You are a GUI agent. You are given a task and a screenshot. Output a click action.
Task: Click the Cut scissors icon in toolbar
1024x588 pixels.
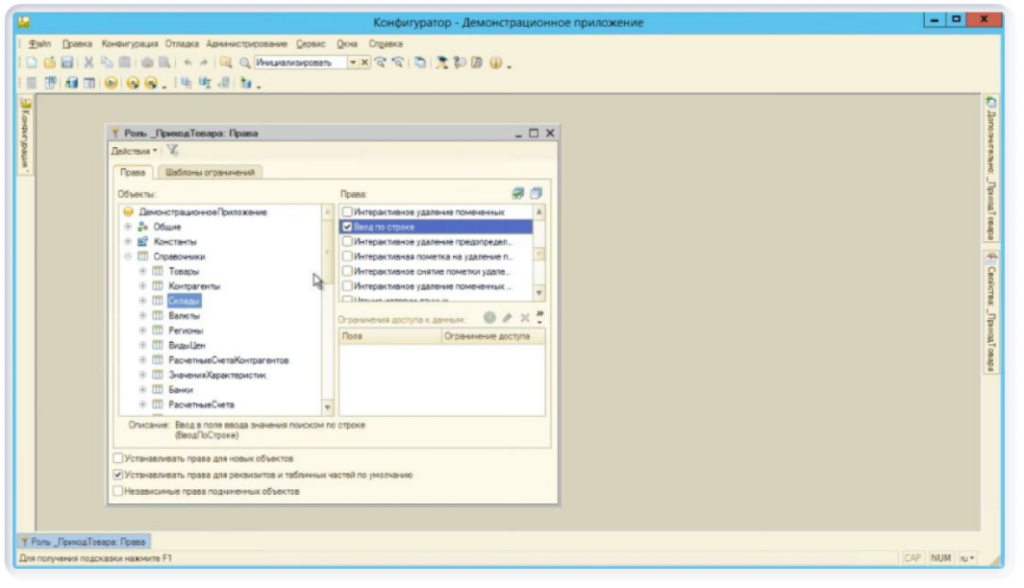pyautogui.click(x=88, y=63)
